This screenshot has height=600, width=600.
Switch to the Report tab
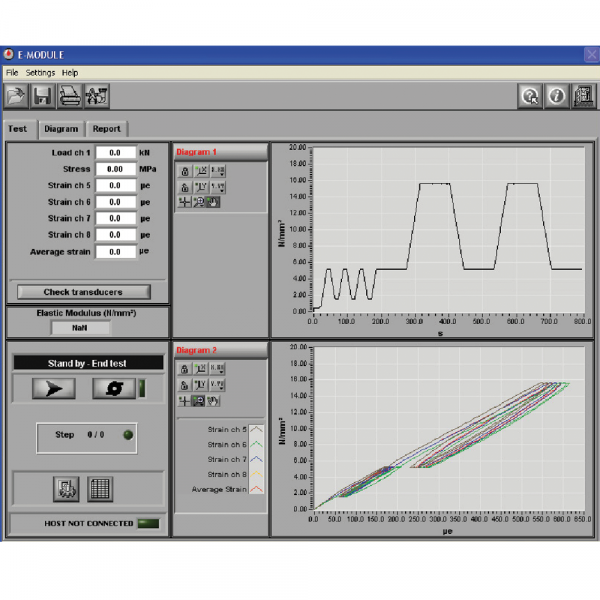[x=106, y=128]
